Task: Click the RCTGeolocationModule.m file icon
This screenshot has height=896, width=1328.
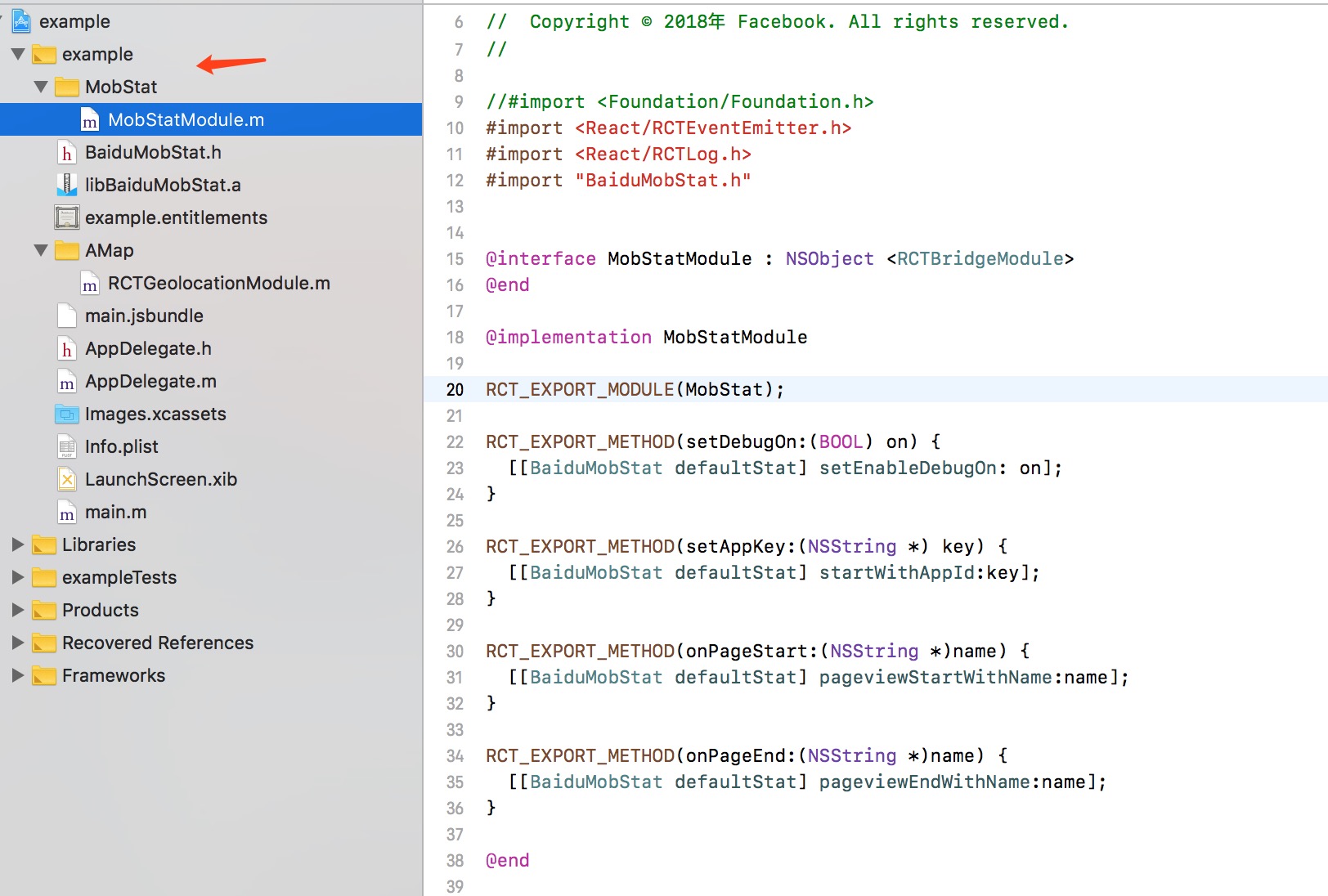Action: pos(90,284)
